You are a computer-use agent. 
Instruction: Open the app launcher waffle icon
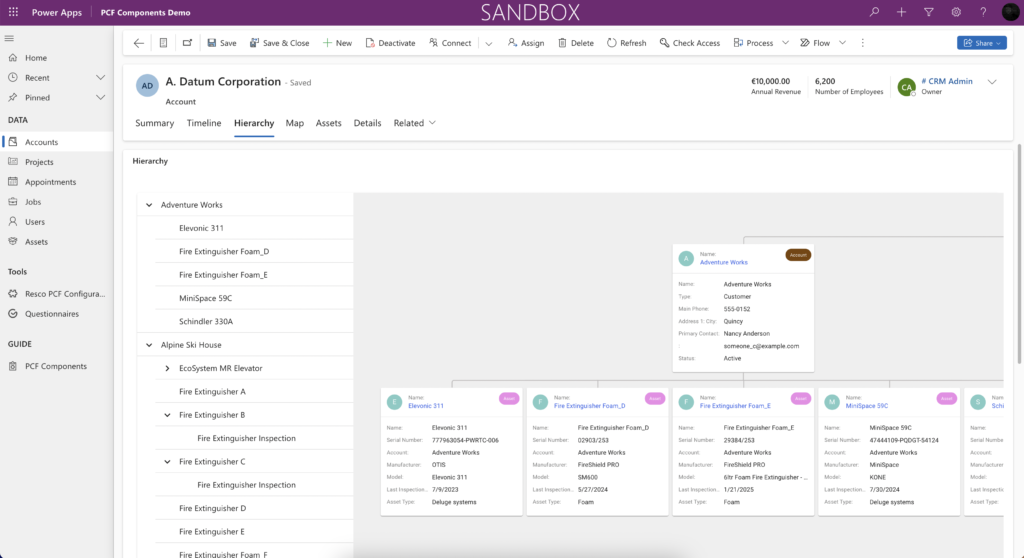(x=13, y=12)
